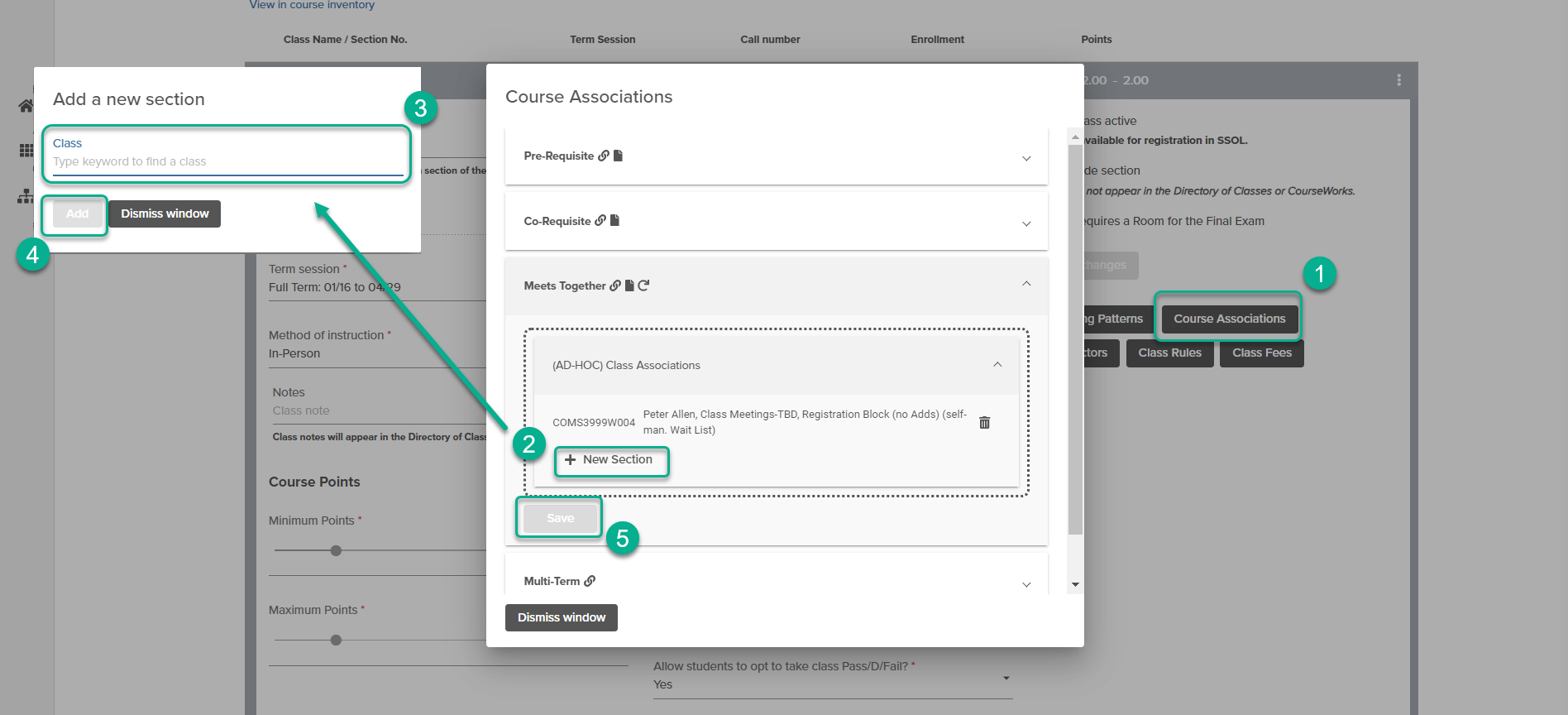
Task: Click the Add button in new section dialog
Action: point(77,214)
